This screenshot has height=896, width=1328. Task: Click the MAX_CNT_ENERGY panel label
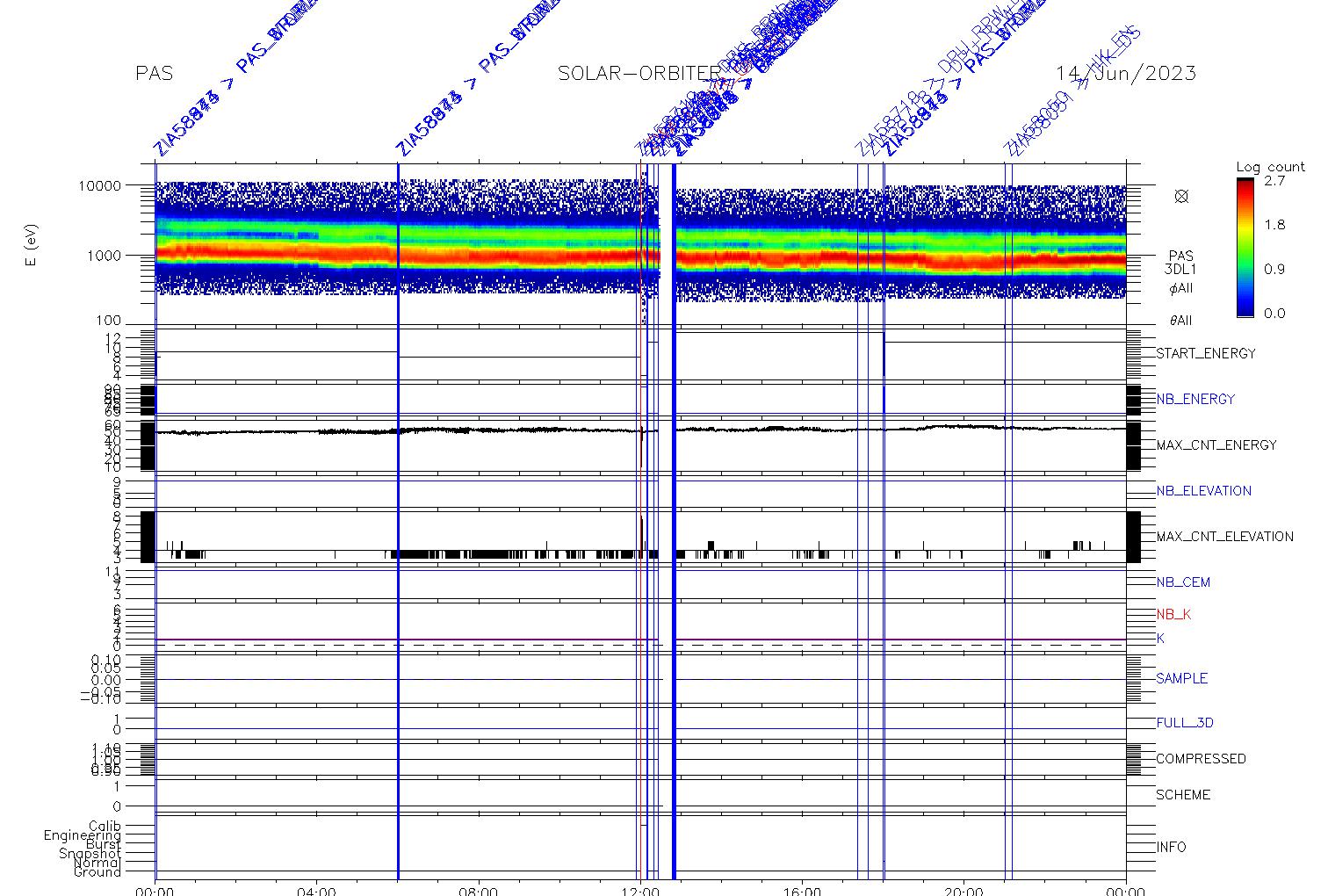1216,444
